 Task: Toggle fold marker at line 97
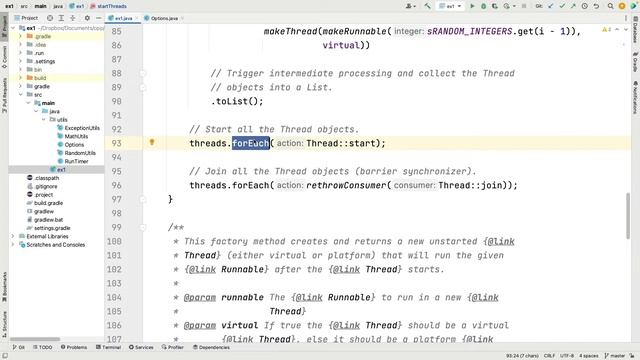(x=142, y=199)
